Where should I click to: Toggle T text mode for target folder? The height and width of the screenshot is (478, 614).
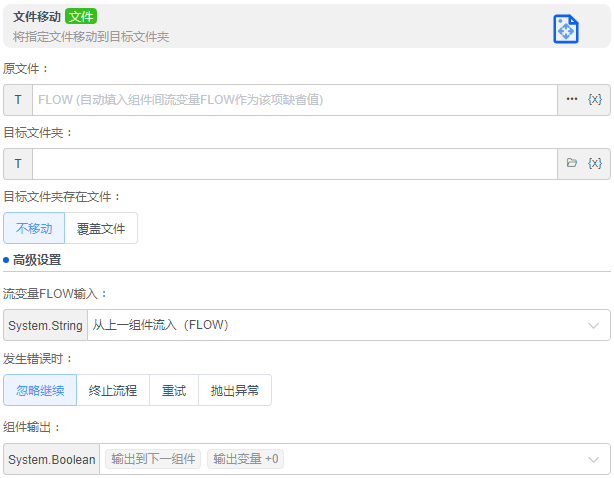point(18,164)
